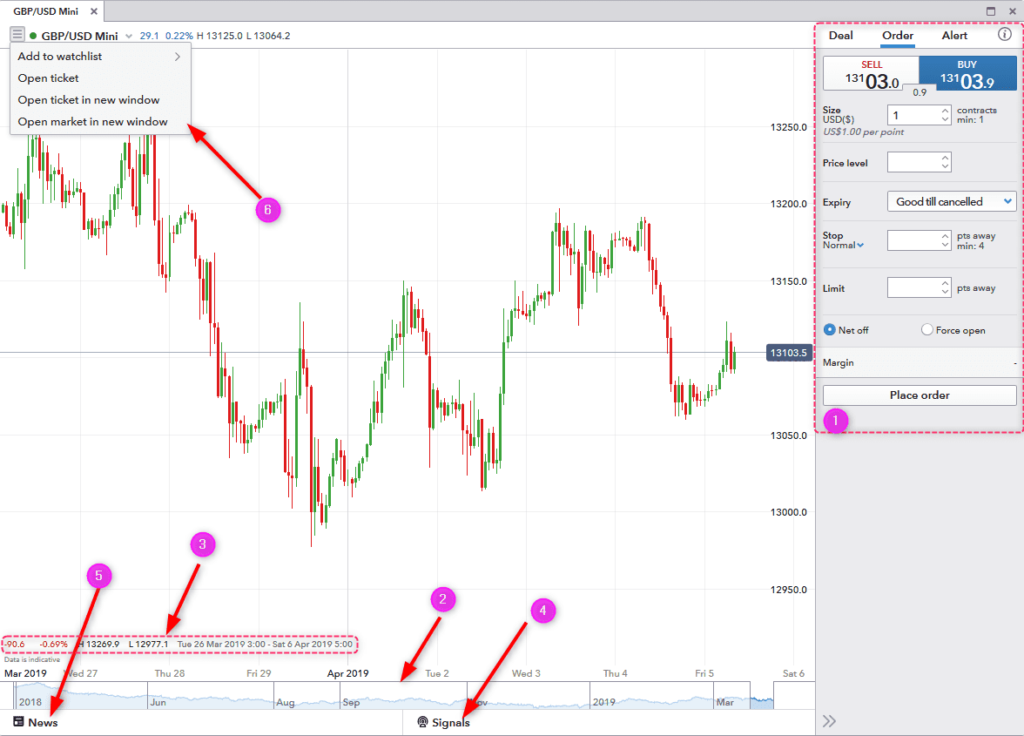Image resolution: width=1024 pixels, height=736 pixels.
Task: Collapse the side panel with double chevron
Action: pos(829,721)
